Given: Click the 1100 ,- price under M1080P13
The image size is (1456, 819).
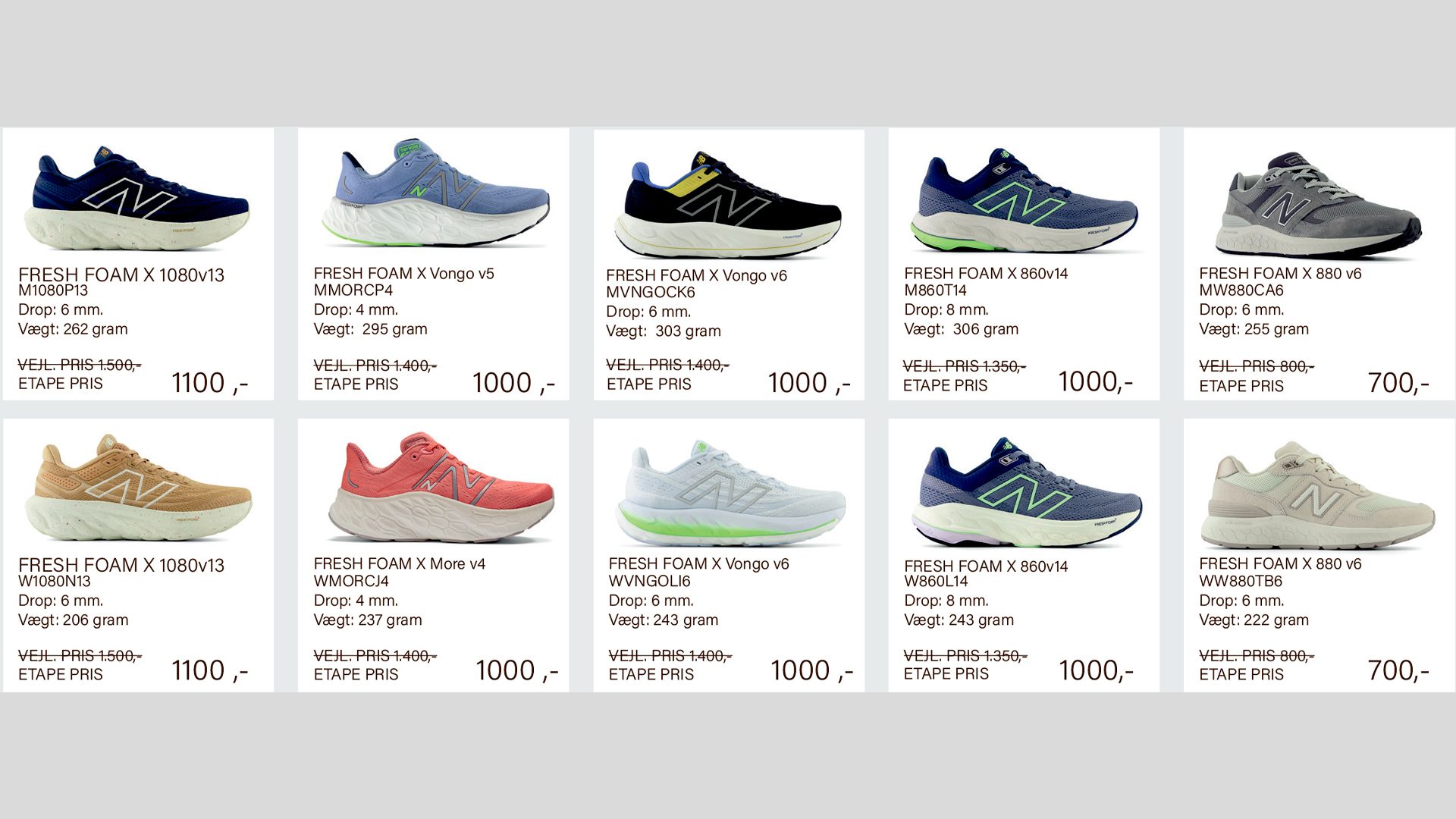Looking at the screenshot, I should [210, 383].
